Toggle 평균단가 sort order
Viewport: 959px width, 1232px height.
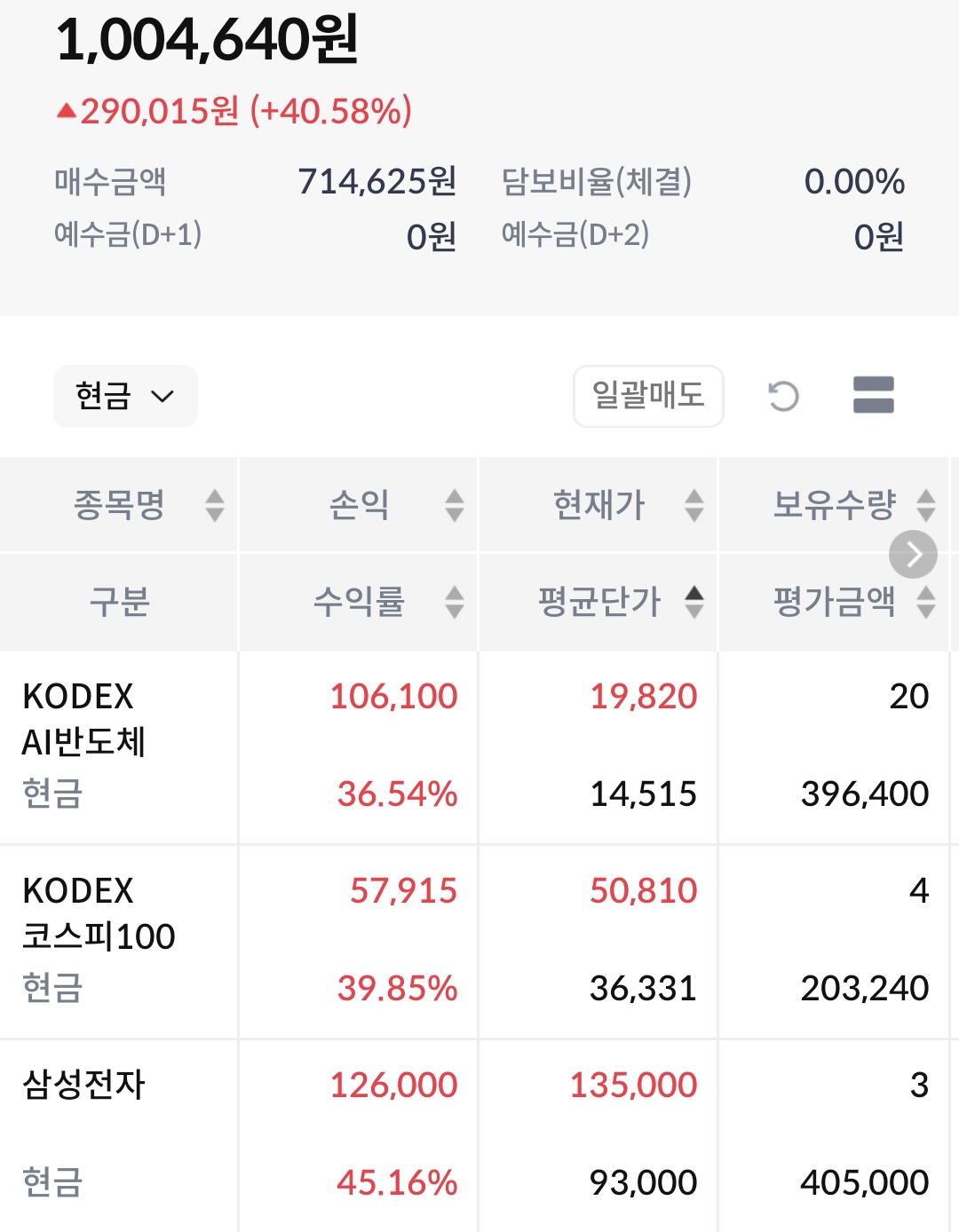coord(693,602)
